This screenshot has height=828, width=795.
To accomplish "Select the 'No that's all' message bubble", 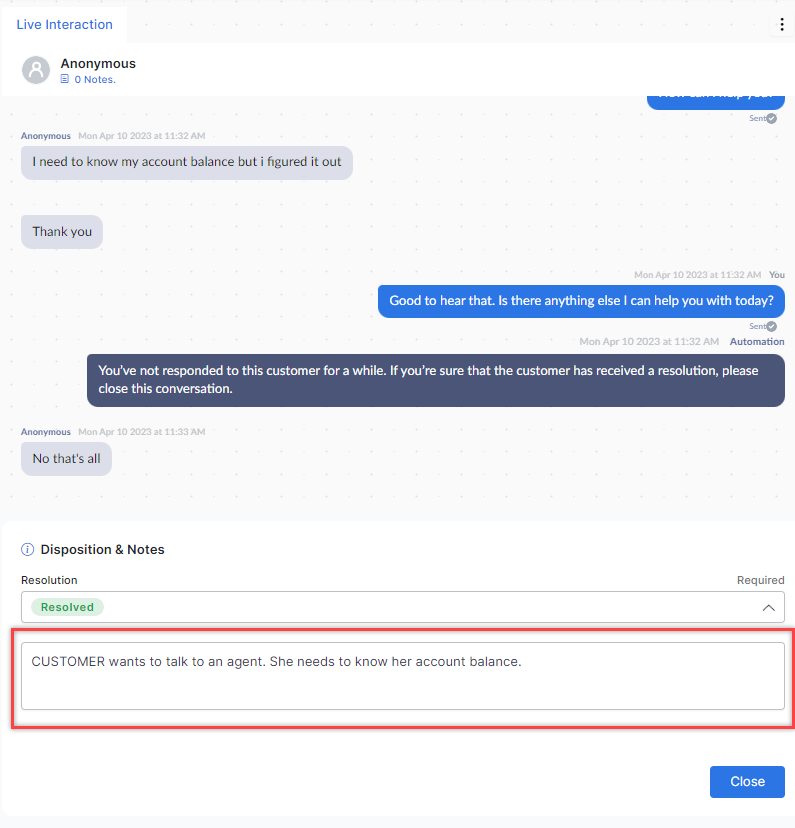I will tap(67, 458).
